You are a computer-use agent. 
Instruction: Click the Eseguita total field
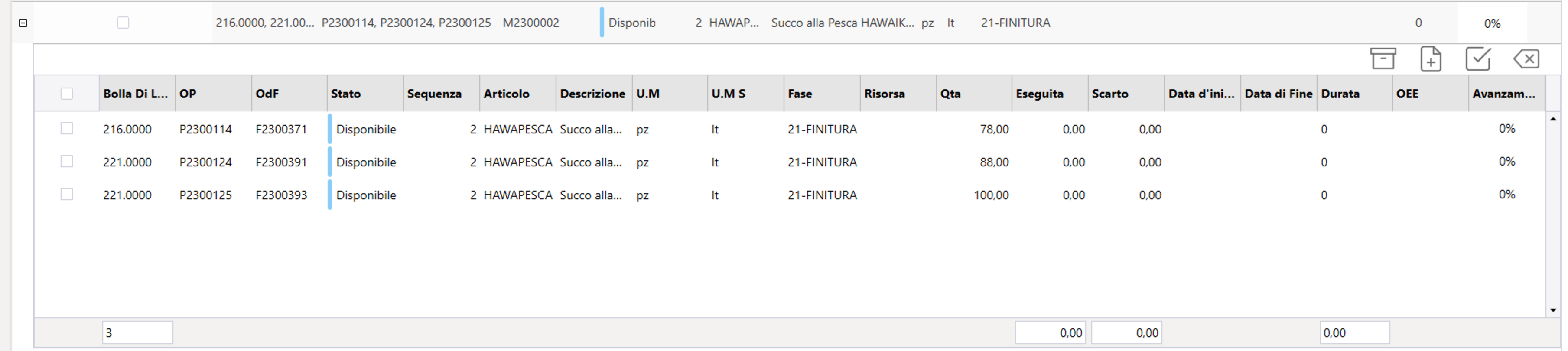click(1050, 333)
